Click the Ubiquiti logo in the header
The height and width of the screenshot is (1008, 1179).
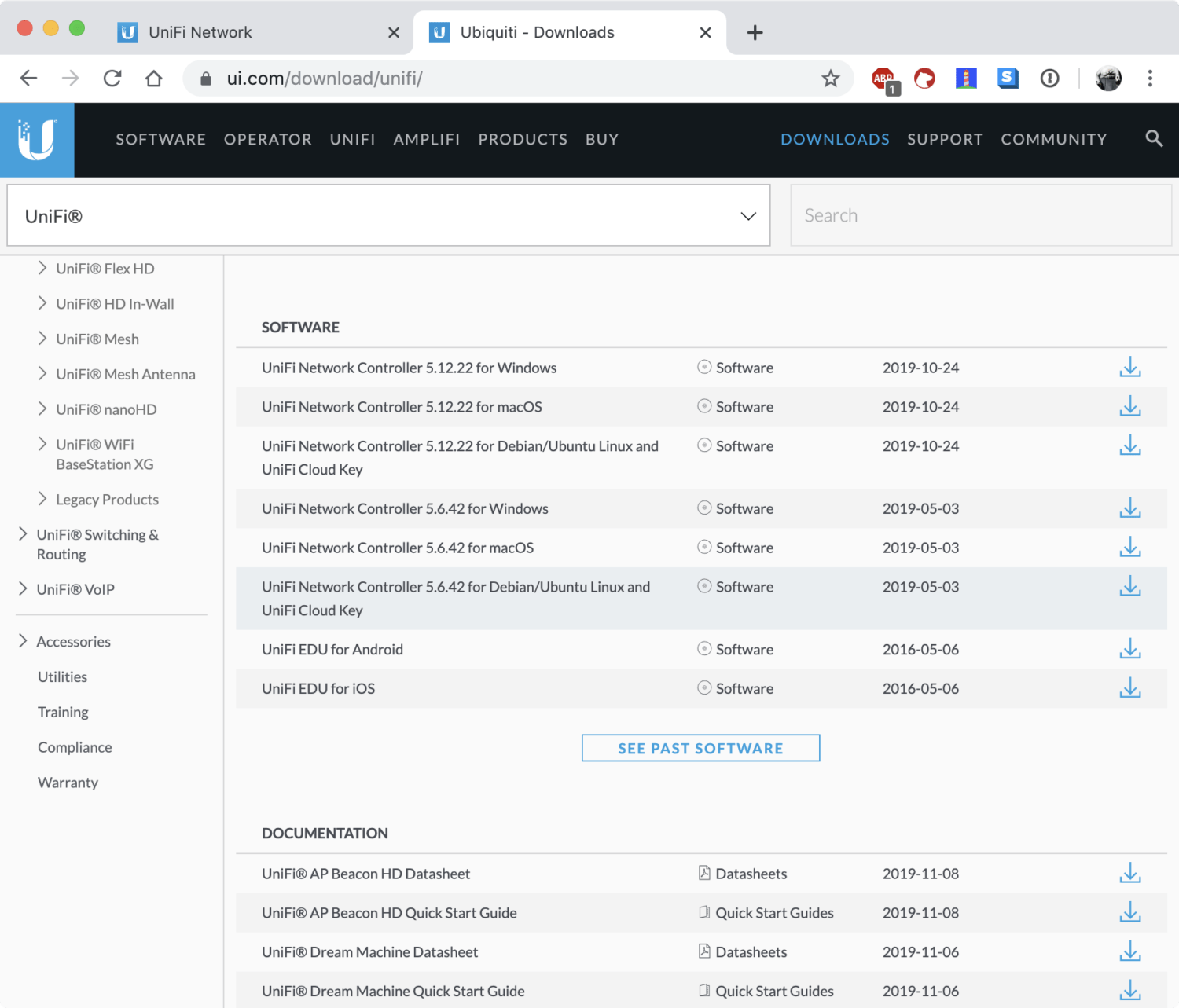(37, 140)
